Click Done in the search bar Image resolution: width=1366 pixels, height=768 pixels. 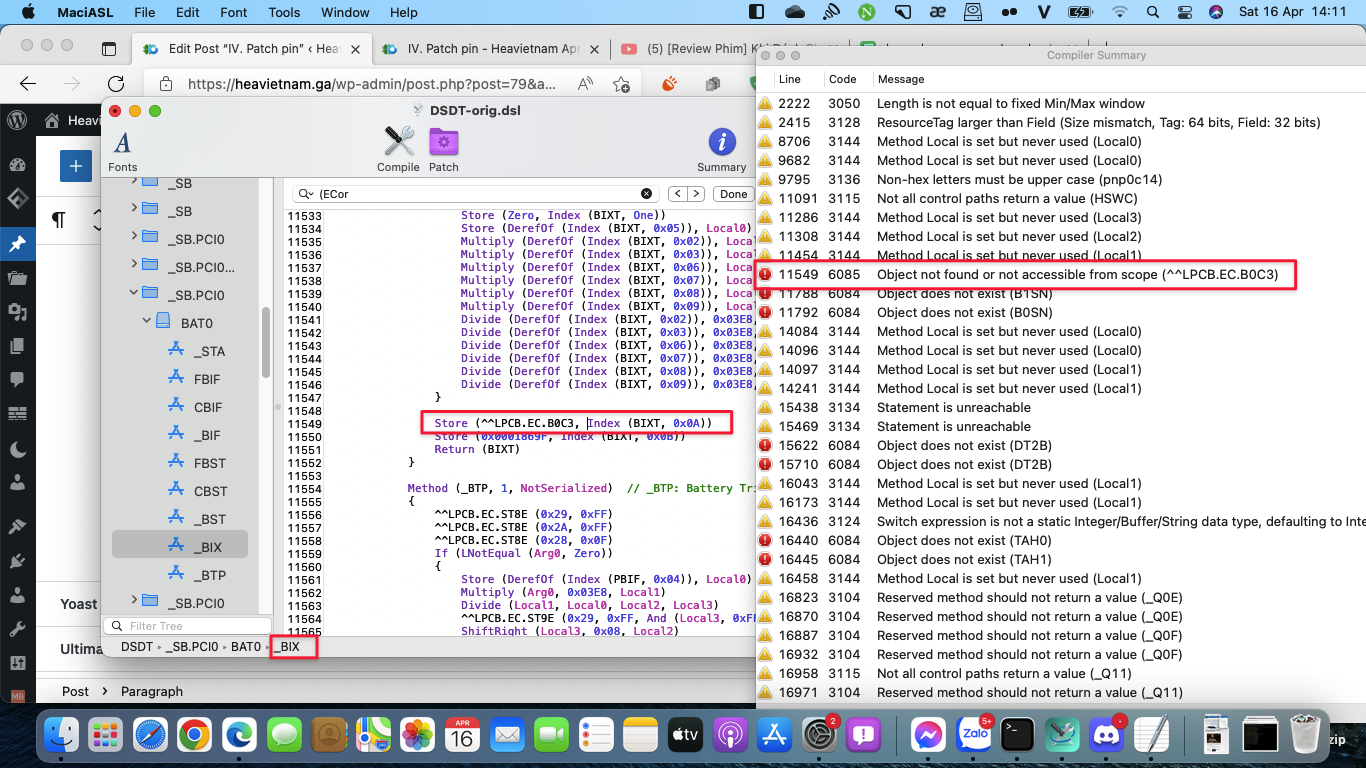733,194
